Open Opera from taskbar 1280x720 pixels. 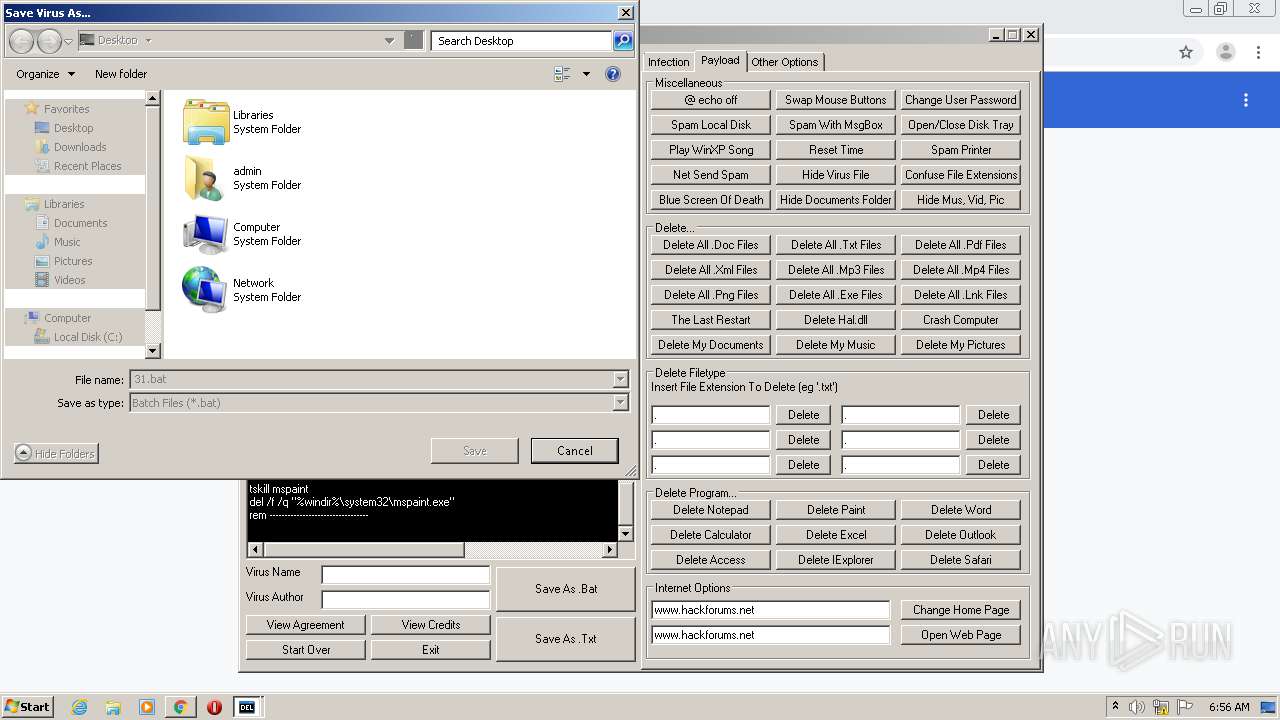pyautogui.click(x=214, y=707)
